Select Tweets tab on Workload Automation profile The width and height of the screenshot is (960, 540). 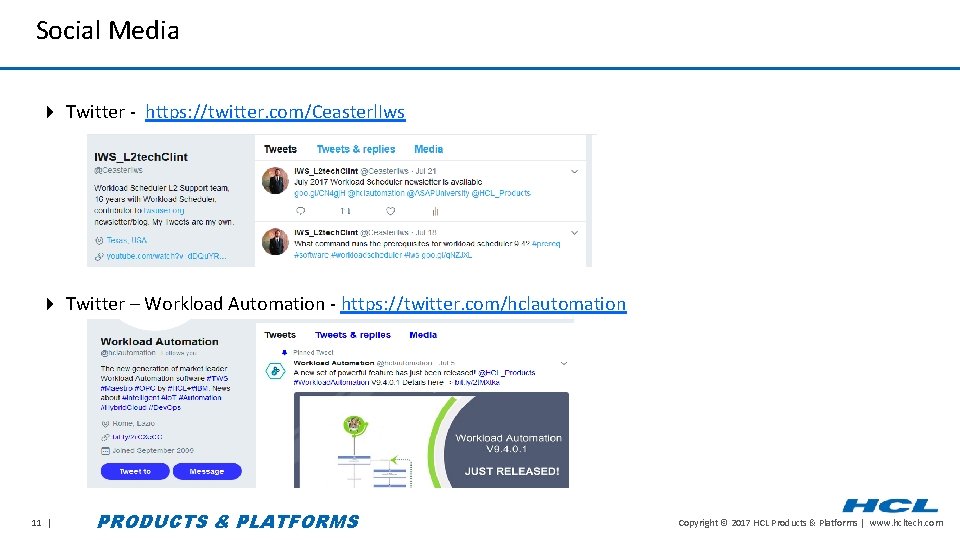pos(280,335)
